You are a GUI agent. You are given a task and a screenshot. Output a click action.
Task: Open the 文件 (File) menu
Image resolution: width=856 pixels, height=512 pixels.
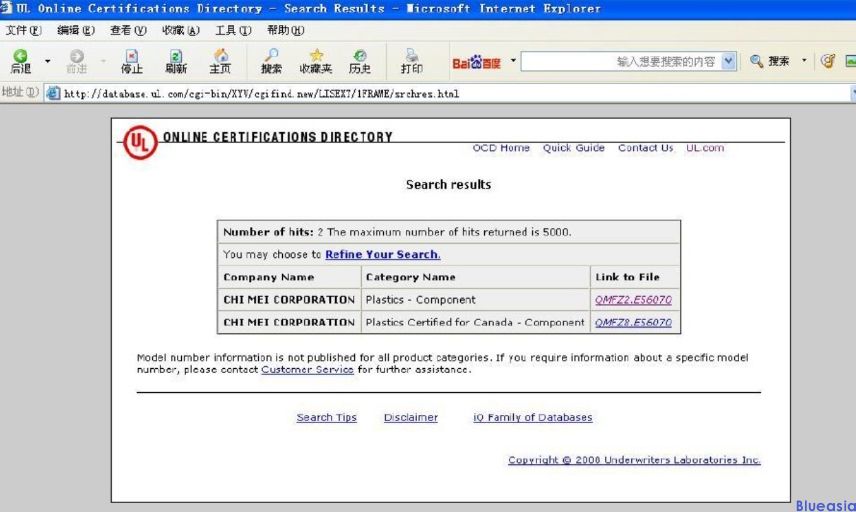[22, 30]
